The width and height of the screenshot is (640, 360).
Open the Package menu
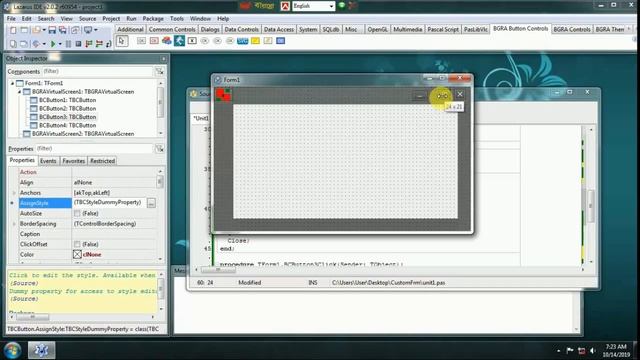click(153, 19)
